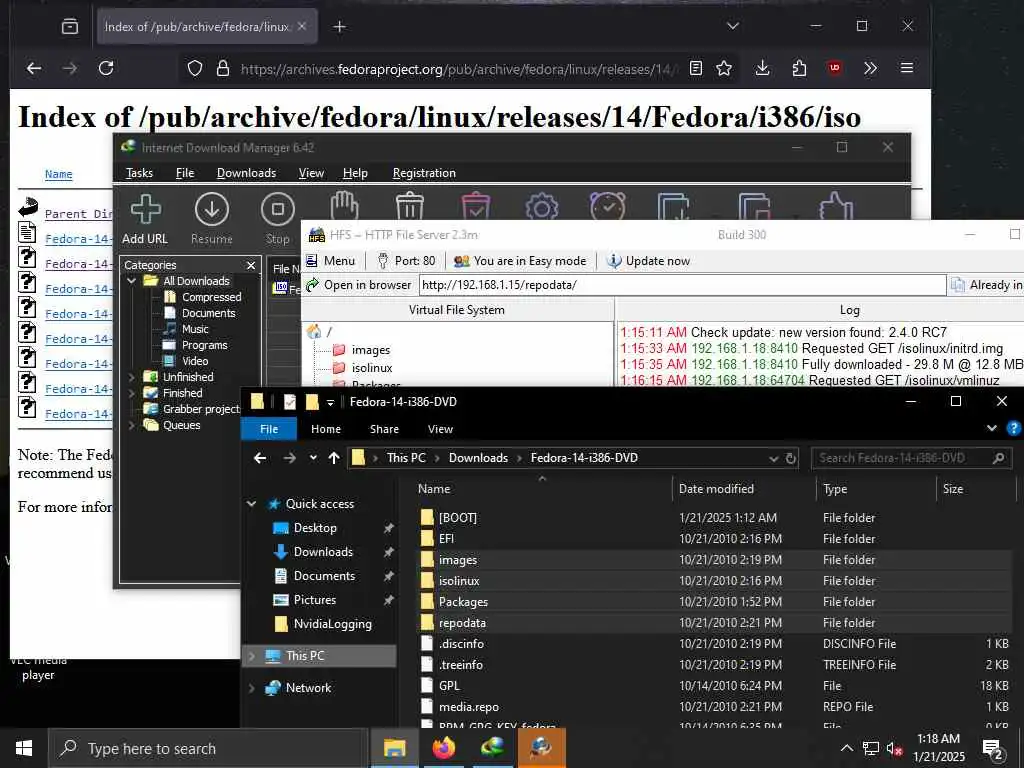This screenshot has width=1024, height=768.
Task: Expand the Queues category in IDM
Action: click(131, 425)
